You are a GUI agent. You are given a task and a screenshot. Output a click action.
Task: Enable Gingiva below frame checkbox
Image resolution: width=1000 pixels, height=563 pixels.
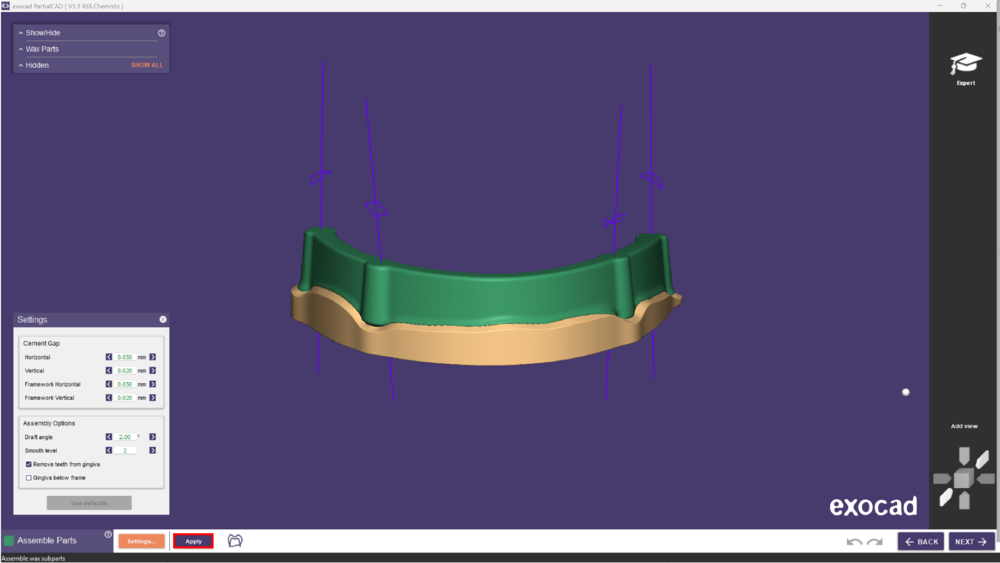click(28, 478)
